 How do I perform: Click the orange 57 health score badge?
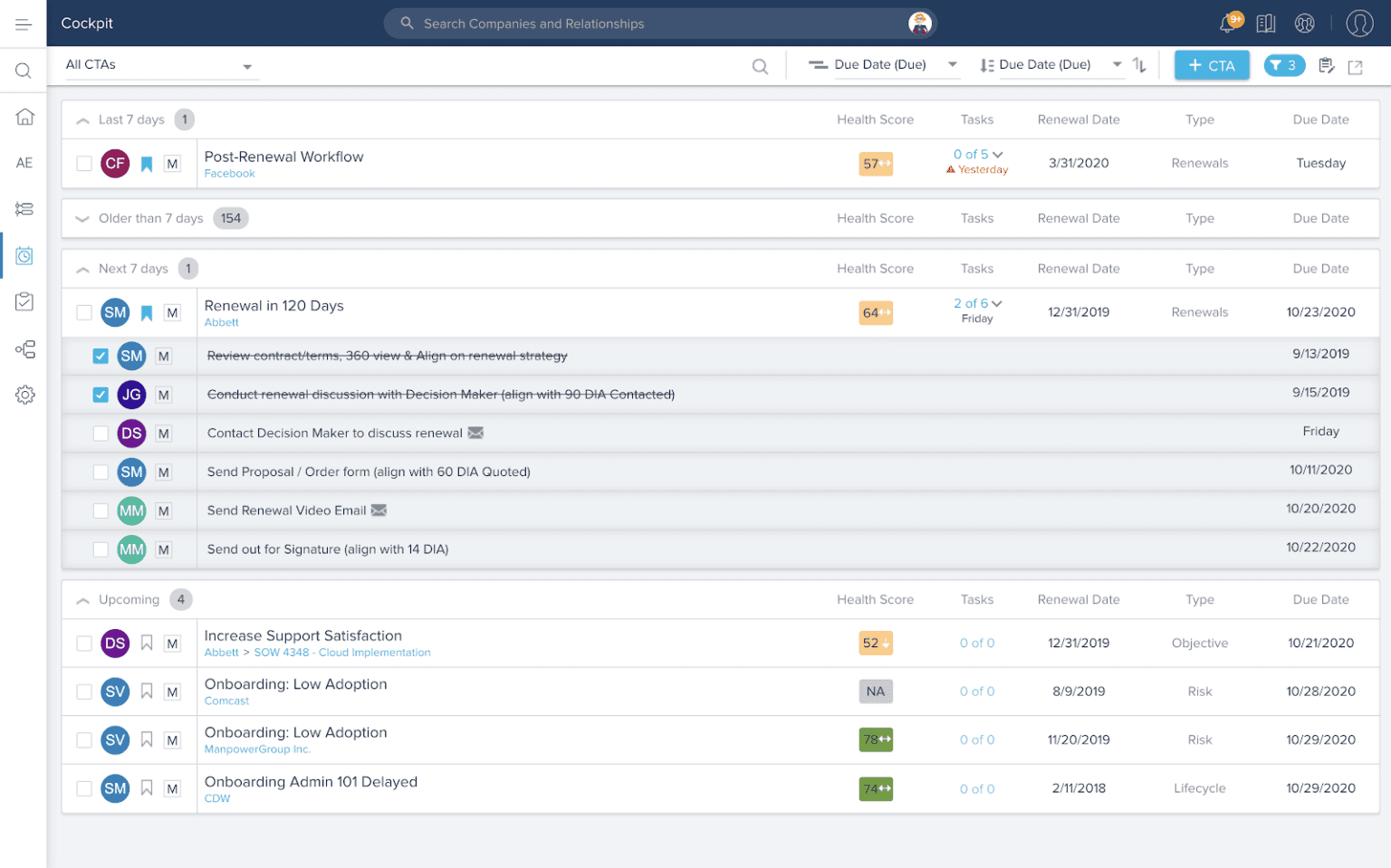click(875, 164)
